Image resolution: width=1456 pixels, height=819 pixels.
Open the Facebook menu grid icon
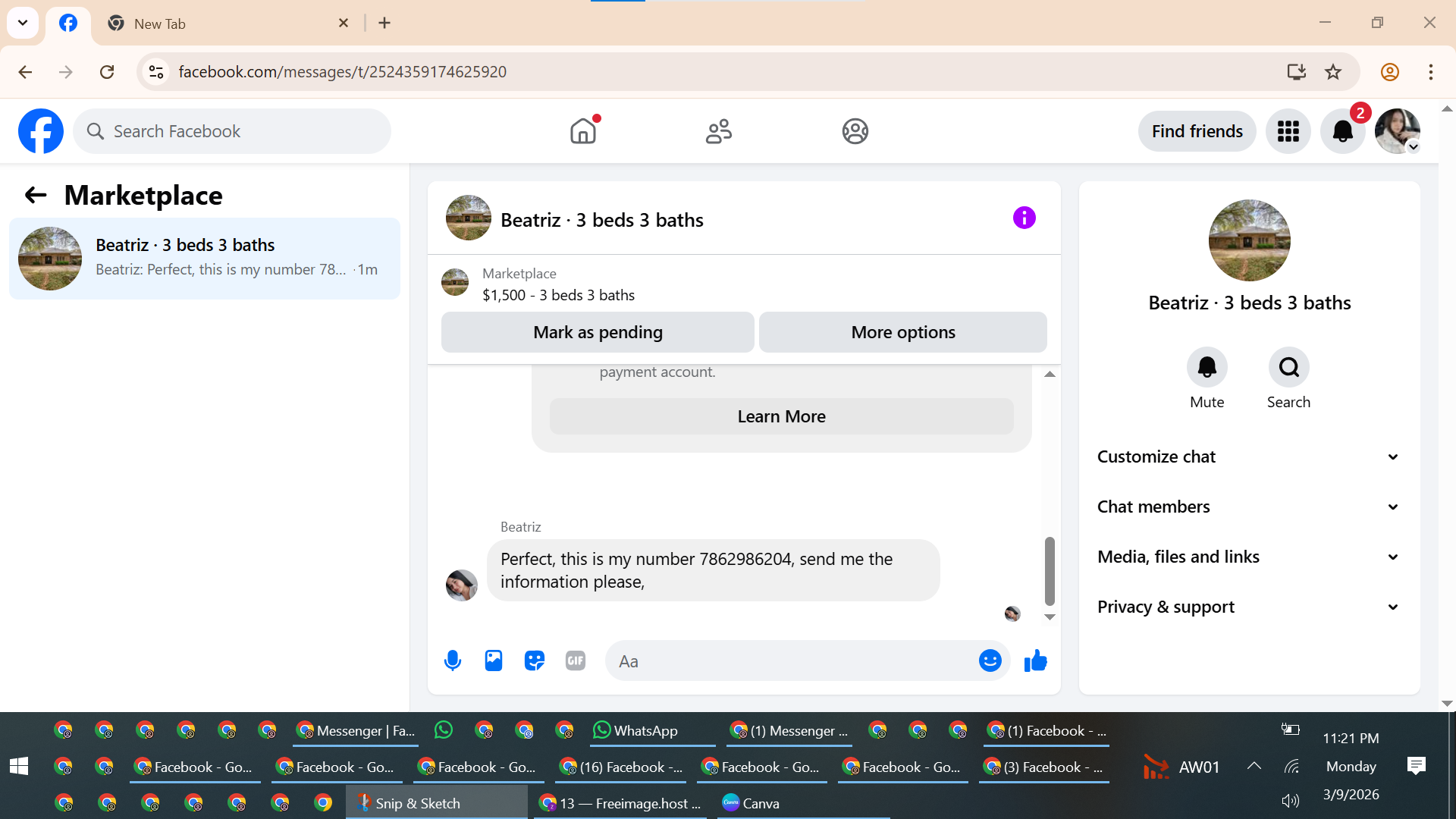[1288, 131]
